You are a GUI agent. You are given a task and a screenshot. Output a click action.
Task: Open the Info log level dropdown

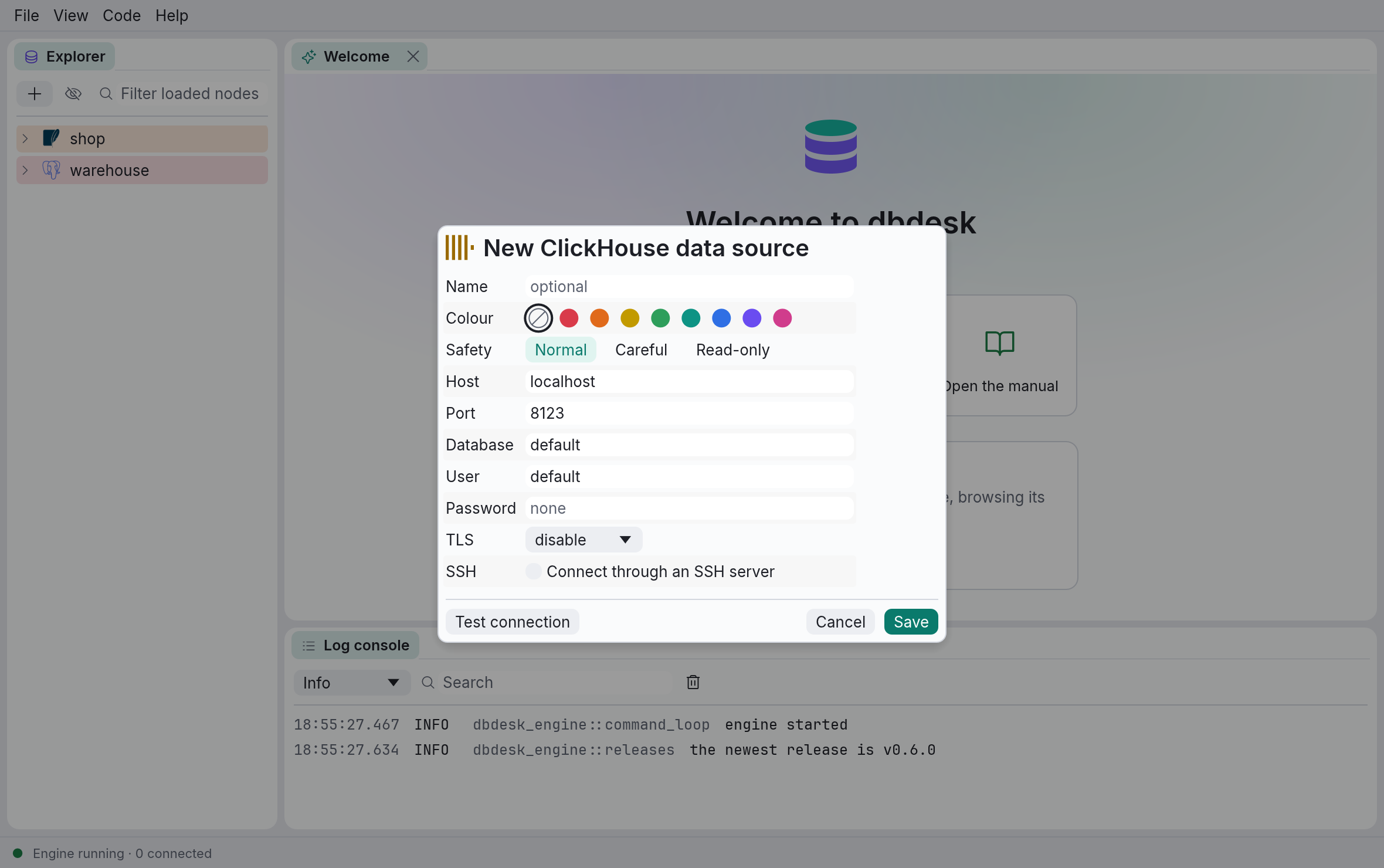(x=352, y=683)
